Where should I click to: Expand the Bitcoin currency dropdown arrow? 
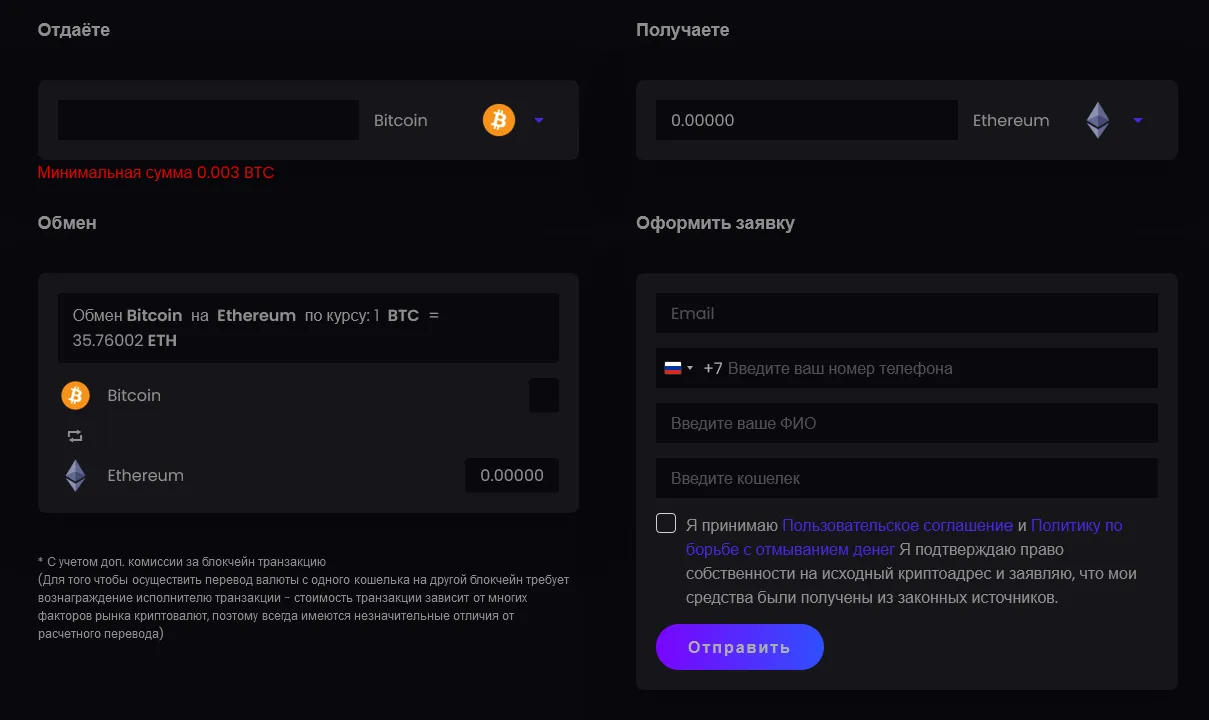(x=539, y=120)
